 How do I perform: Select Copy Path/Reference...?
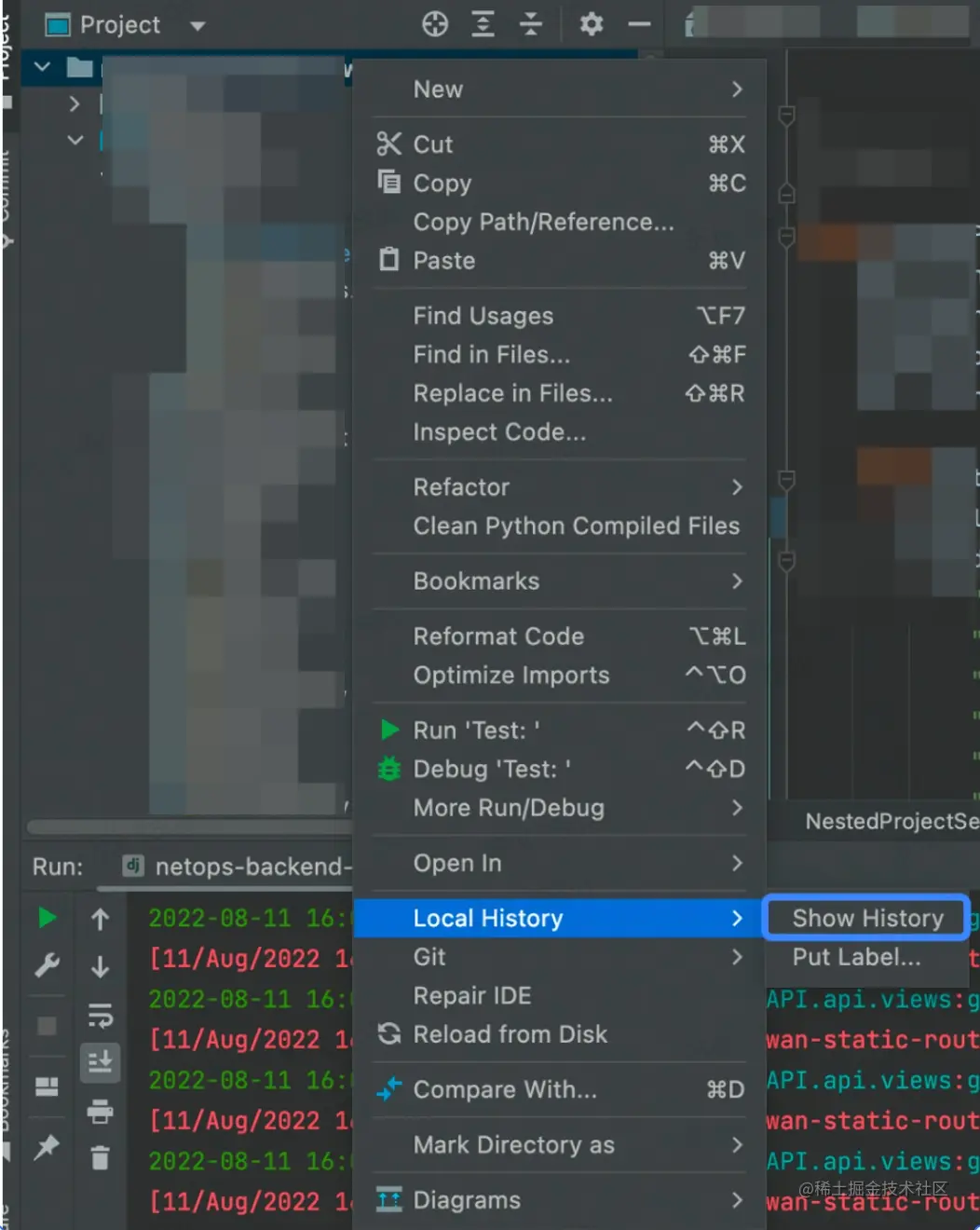pos(559,222)
